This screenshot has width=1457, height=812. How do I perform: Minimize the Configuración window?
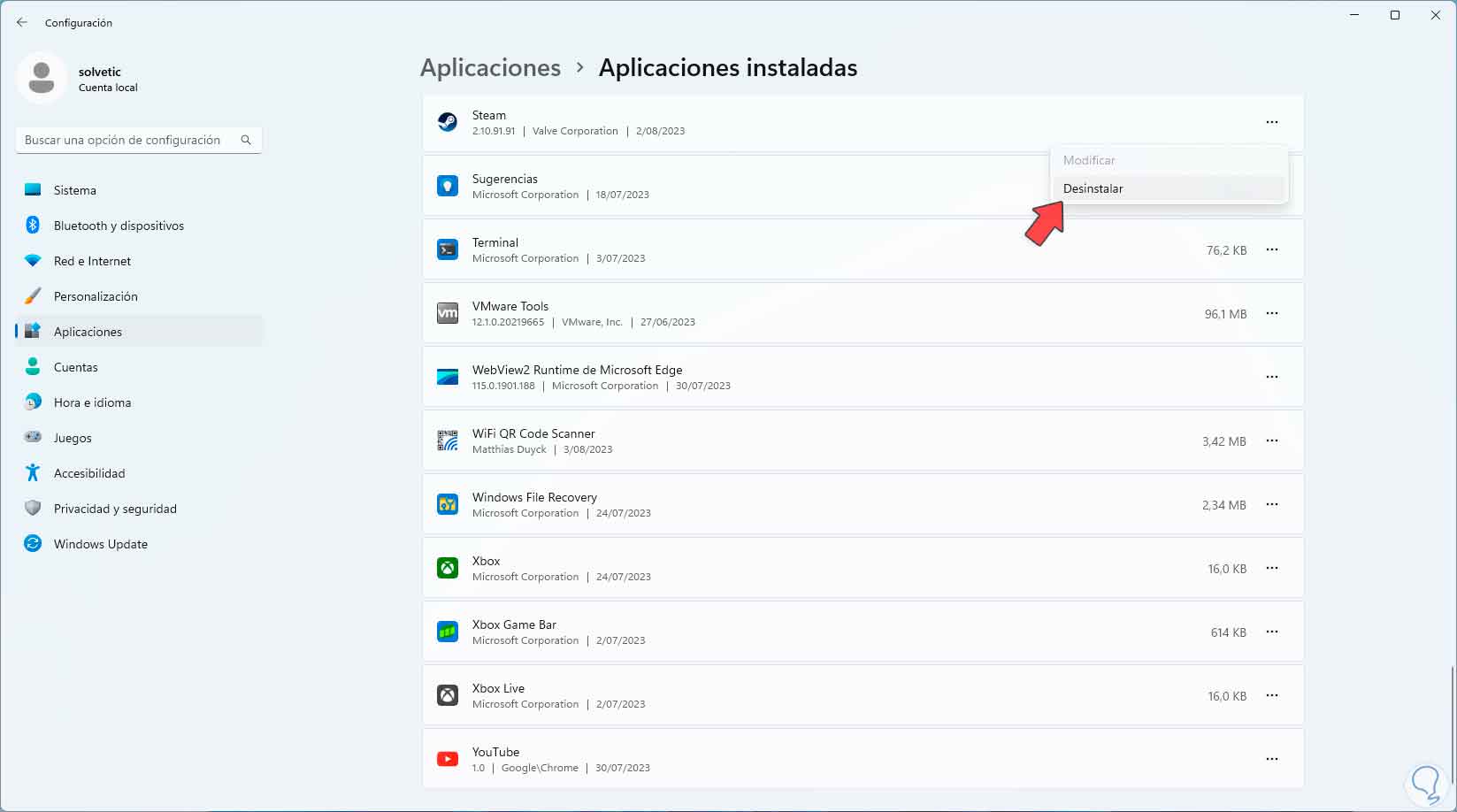tap(1354, 15)
